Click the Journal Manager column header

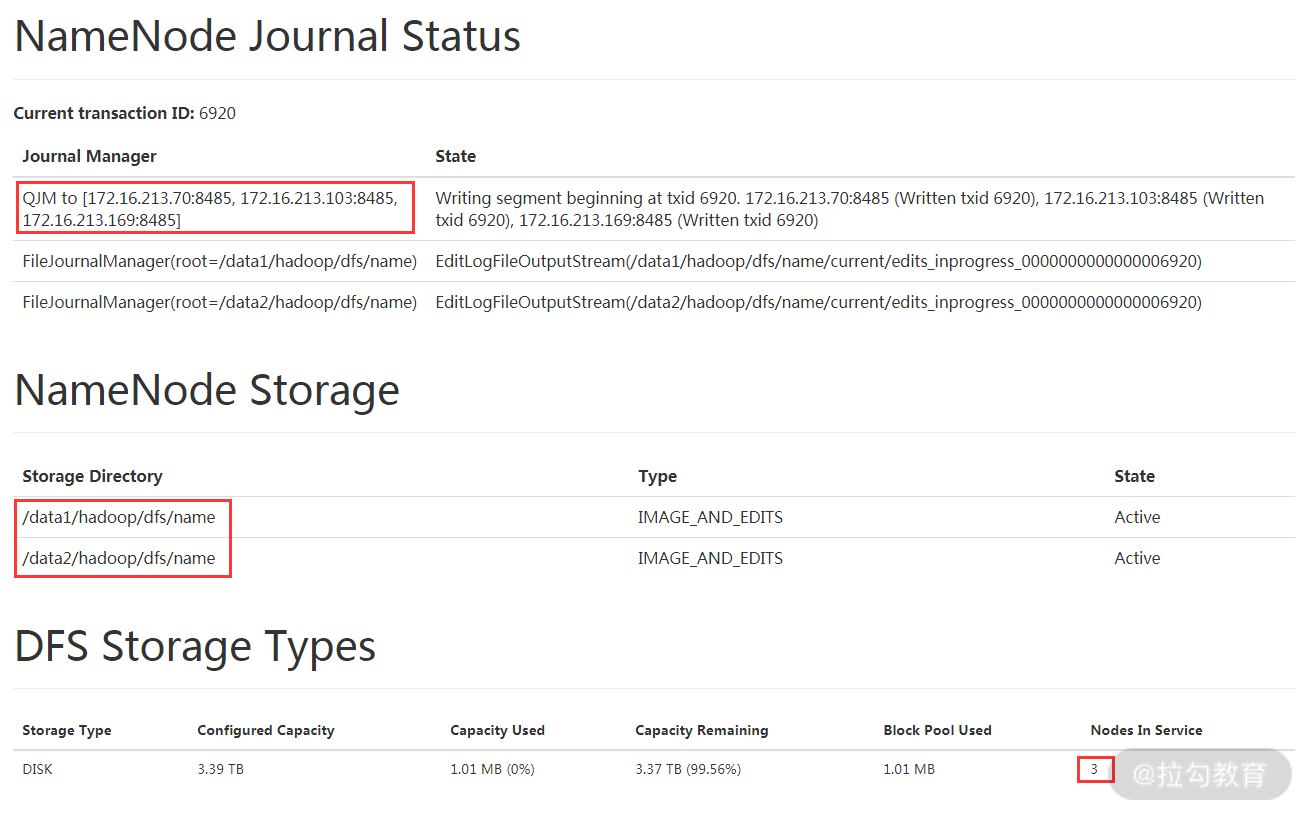click(x=89, y=156)
